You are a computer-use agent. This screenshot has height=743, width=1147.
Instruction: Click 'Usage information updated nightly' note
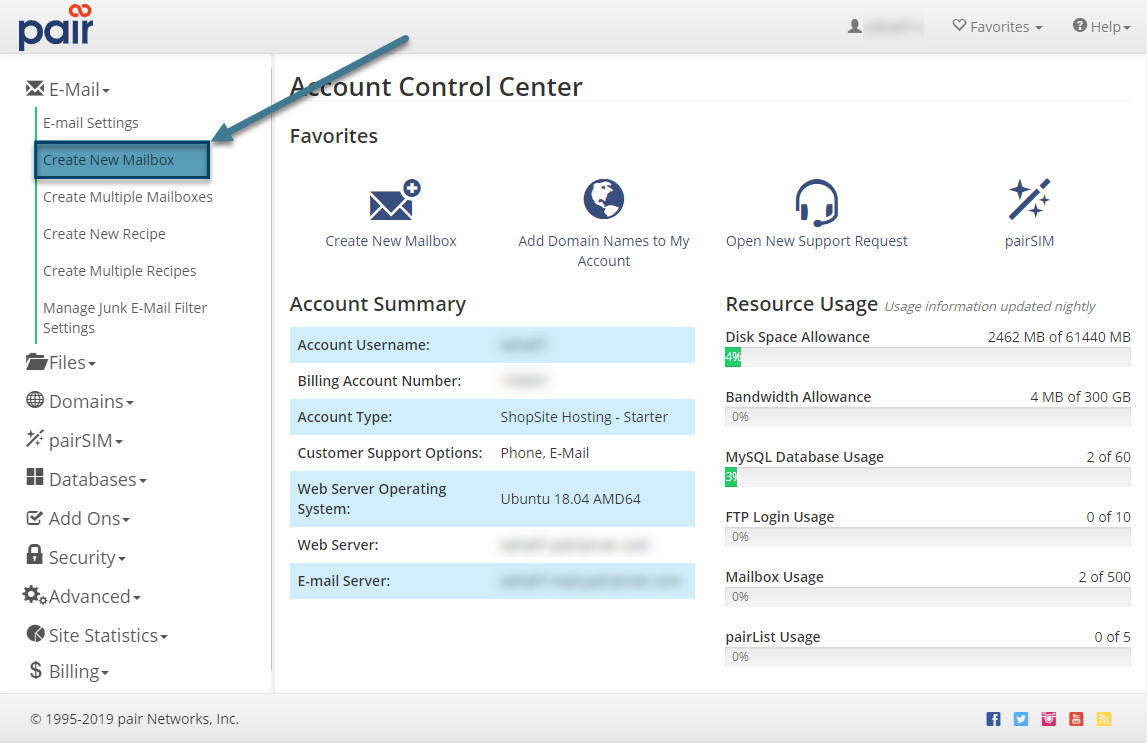tap(990, 306)
